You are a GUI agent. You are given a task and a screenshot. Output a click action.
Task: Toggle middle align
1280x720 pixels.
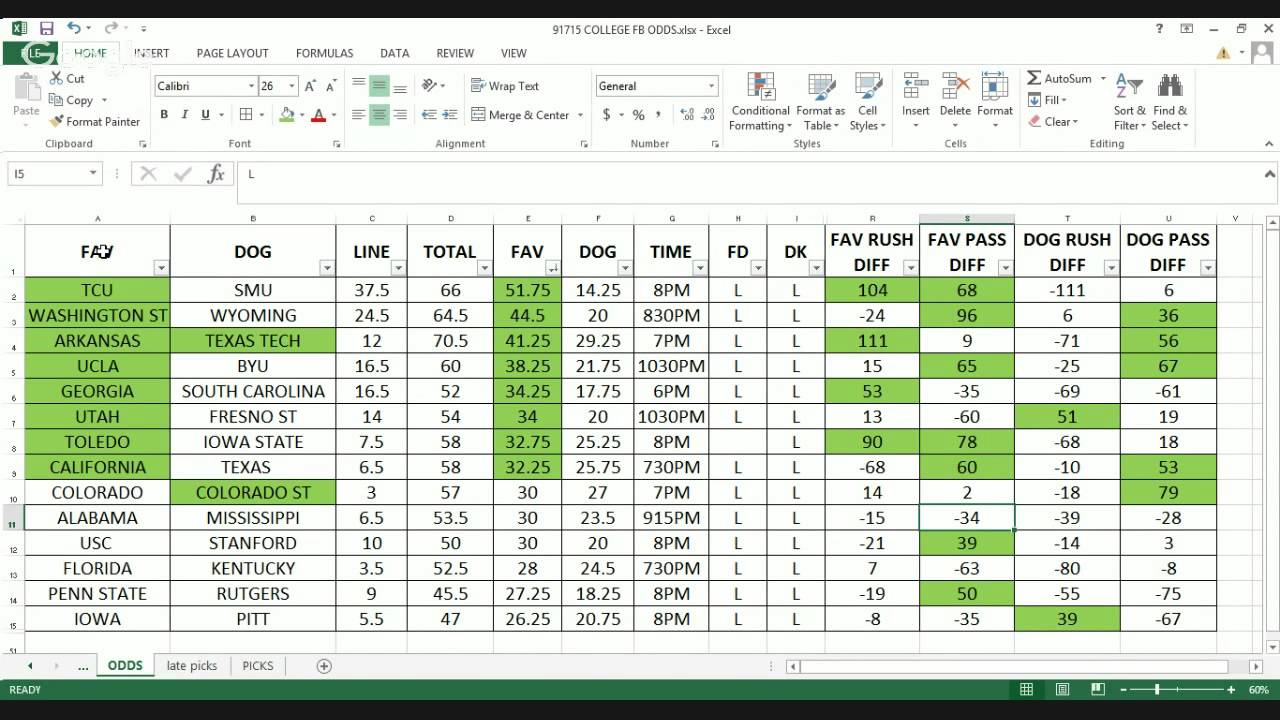tap(379, 86)
